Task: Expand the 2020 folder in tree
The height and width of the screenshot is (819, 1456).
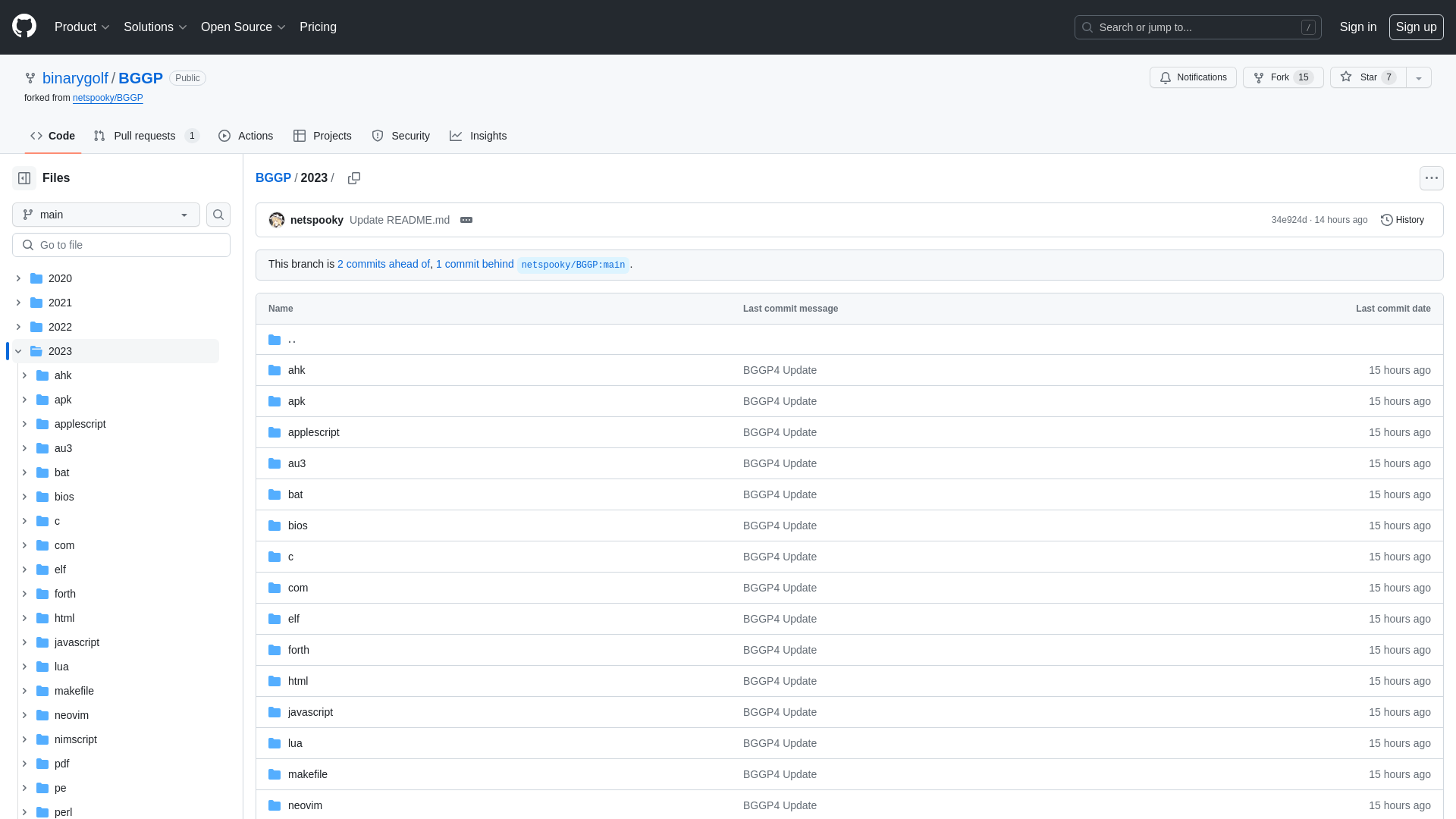Action: click(x=18, y=278)
